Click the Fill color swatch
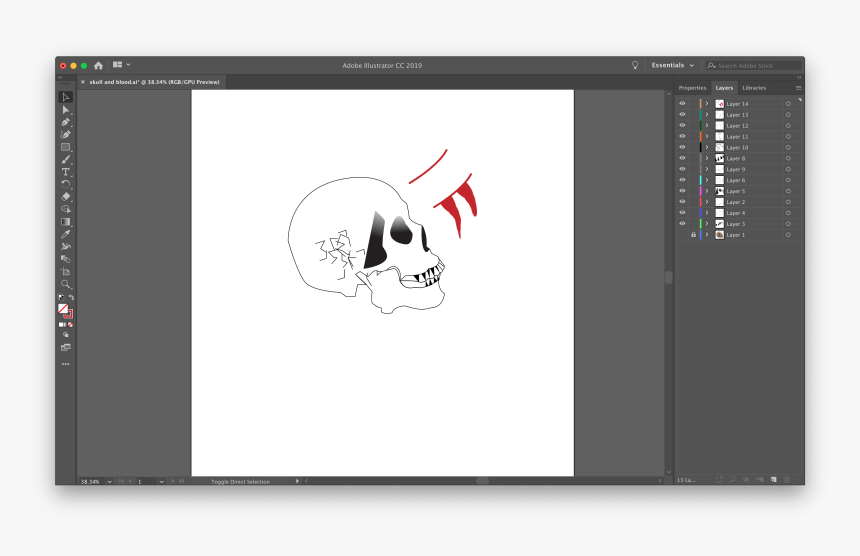 pos(63,309)
